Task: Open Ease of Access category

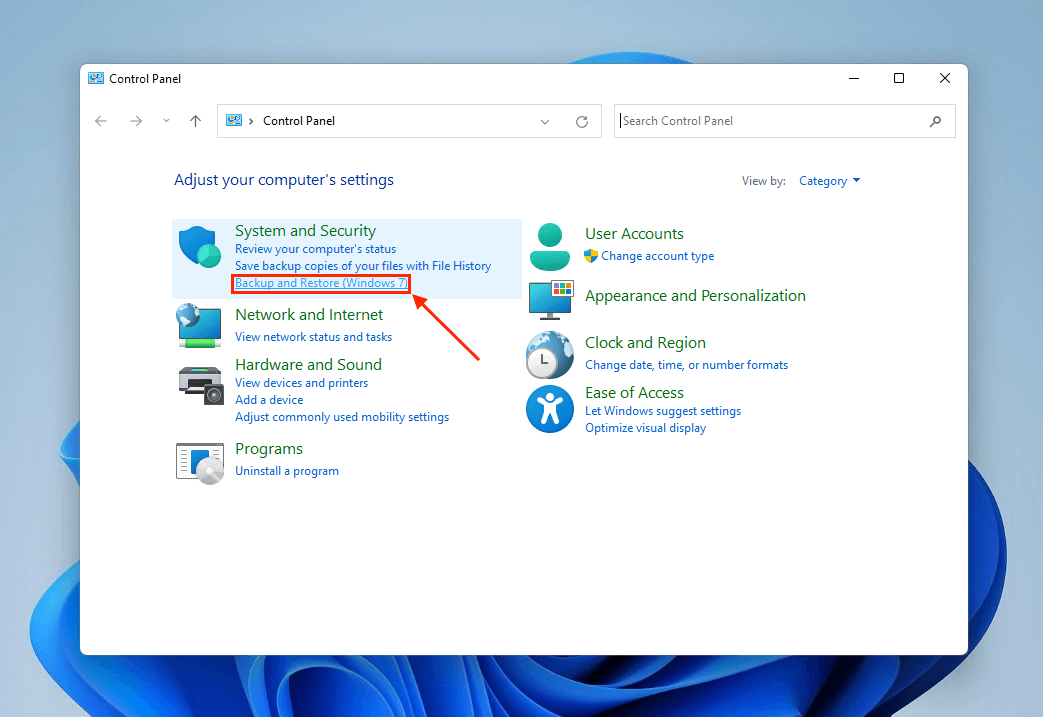Action: coord(635,392)
